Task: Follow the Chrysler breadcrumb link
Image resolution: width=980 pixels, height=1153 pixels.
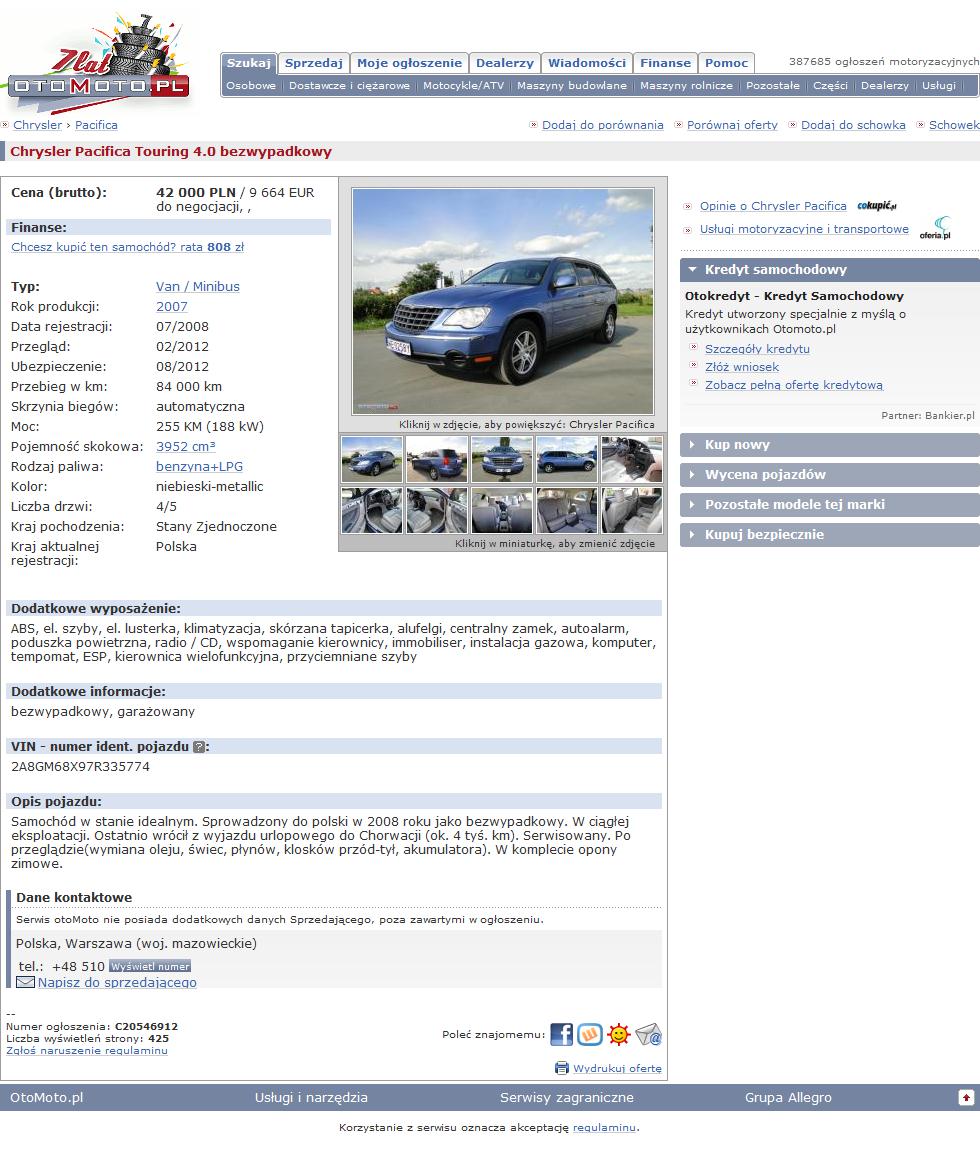Action: pos(37,125)
